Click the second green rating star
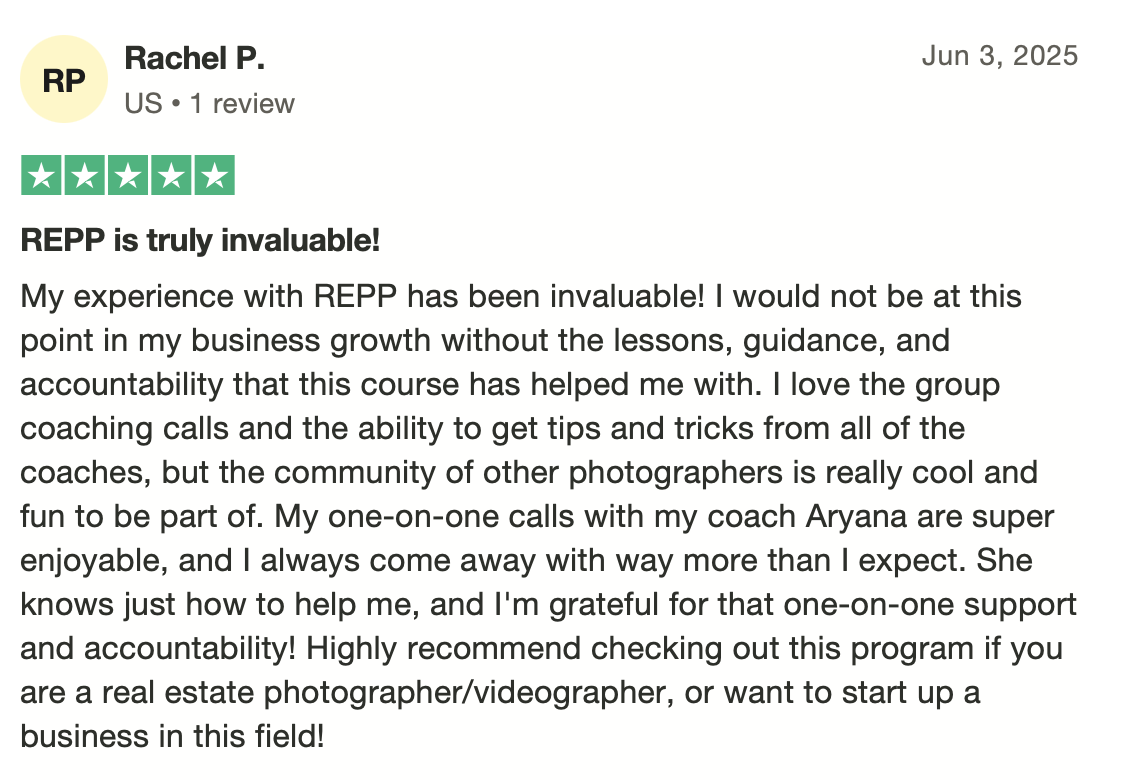Image resolution: width=1122 pixels, height=780 pixels. tap(84, 175)
